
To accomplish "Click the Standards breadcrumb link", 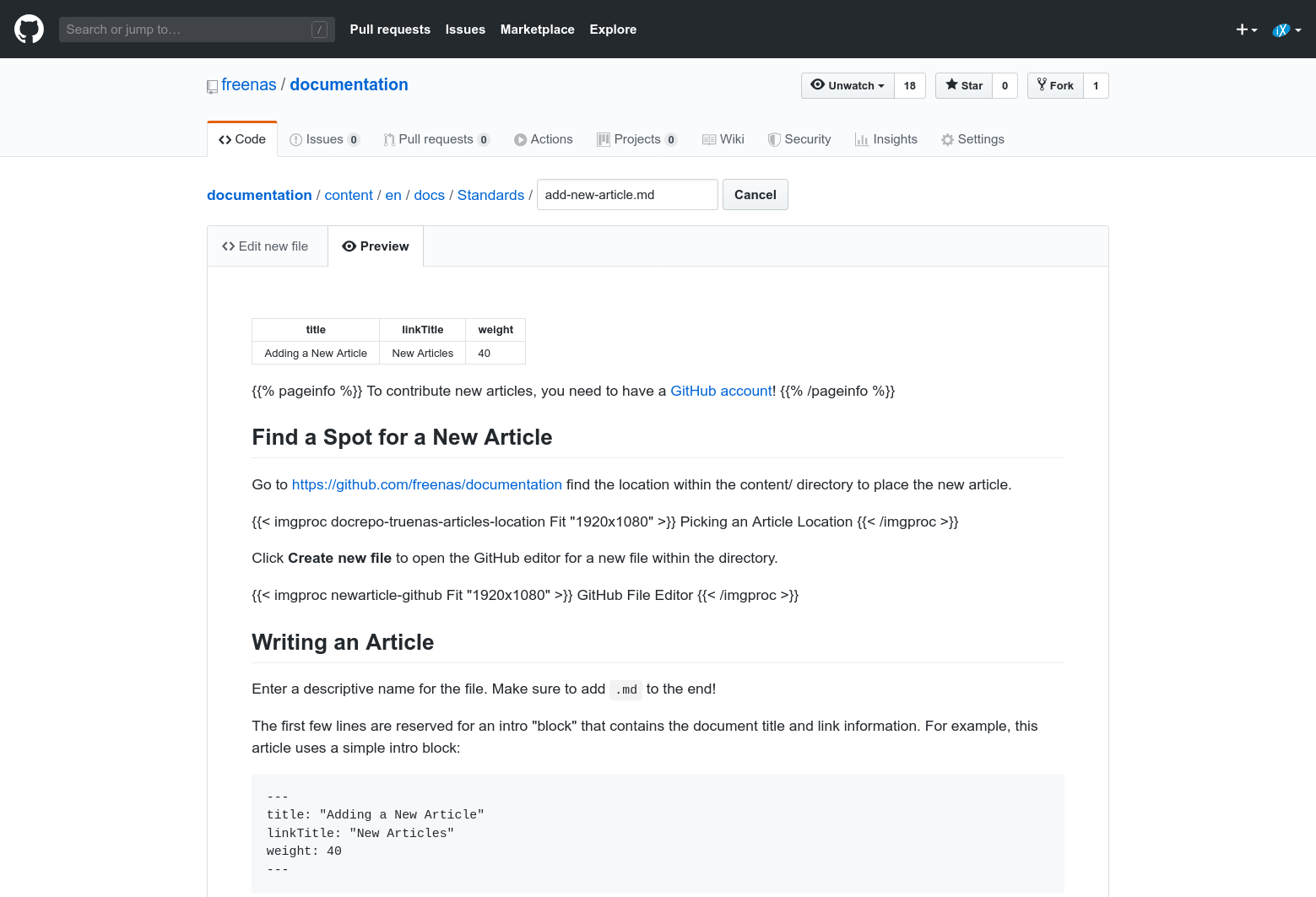I will pyautogui.click(x=490, y=195).
